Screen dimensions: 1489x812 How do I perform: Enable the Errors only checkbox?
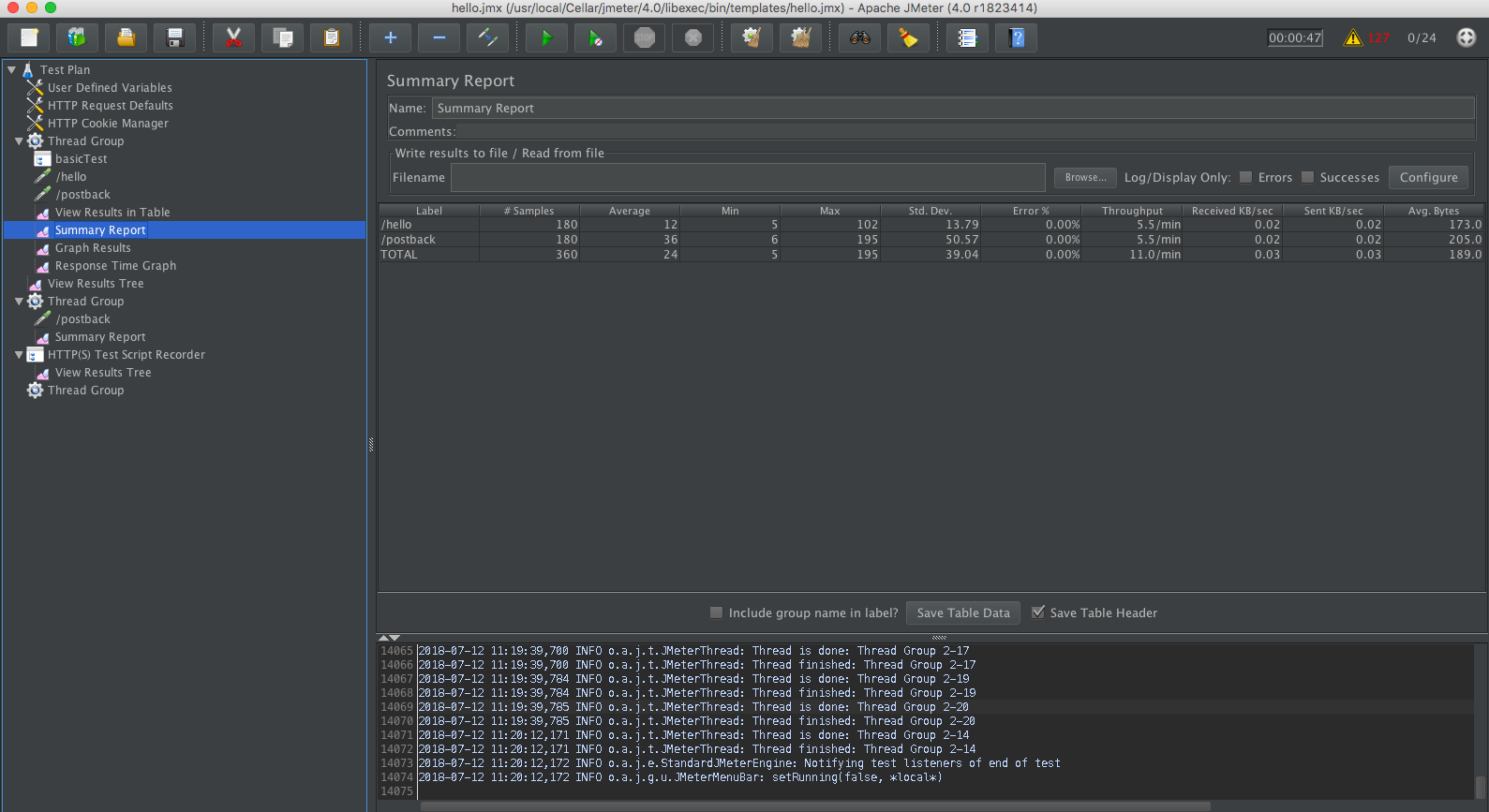(1245, 177)
